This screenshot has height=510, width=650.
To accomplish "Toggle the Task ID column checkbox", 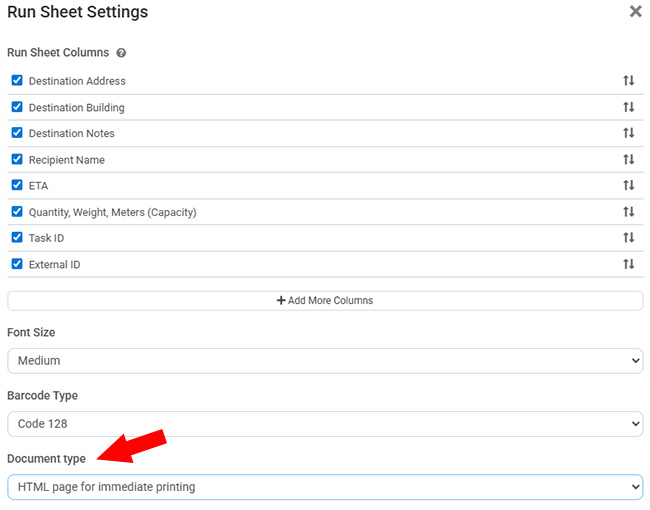I will (17, 238).
